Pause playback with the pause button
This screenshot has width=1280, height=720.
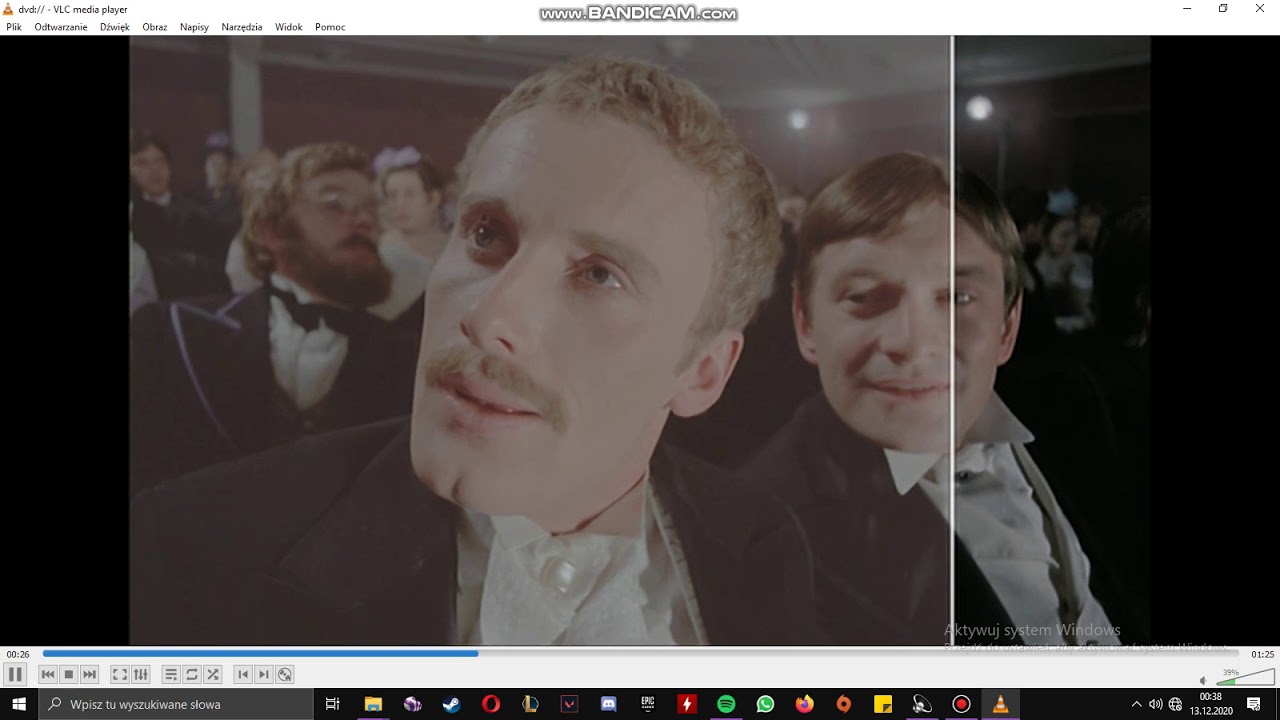(15, 674)
